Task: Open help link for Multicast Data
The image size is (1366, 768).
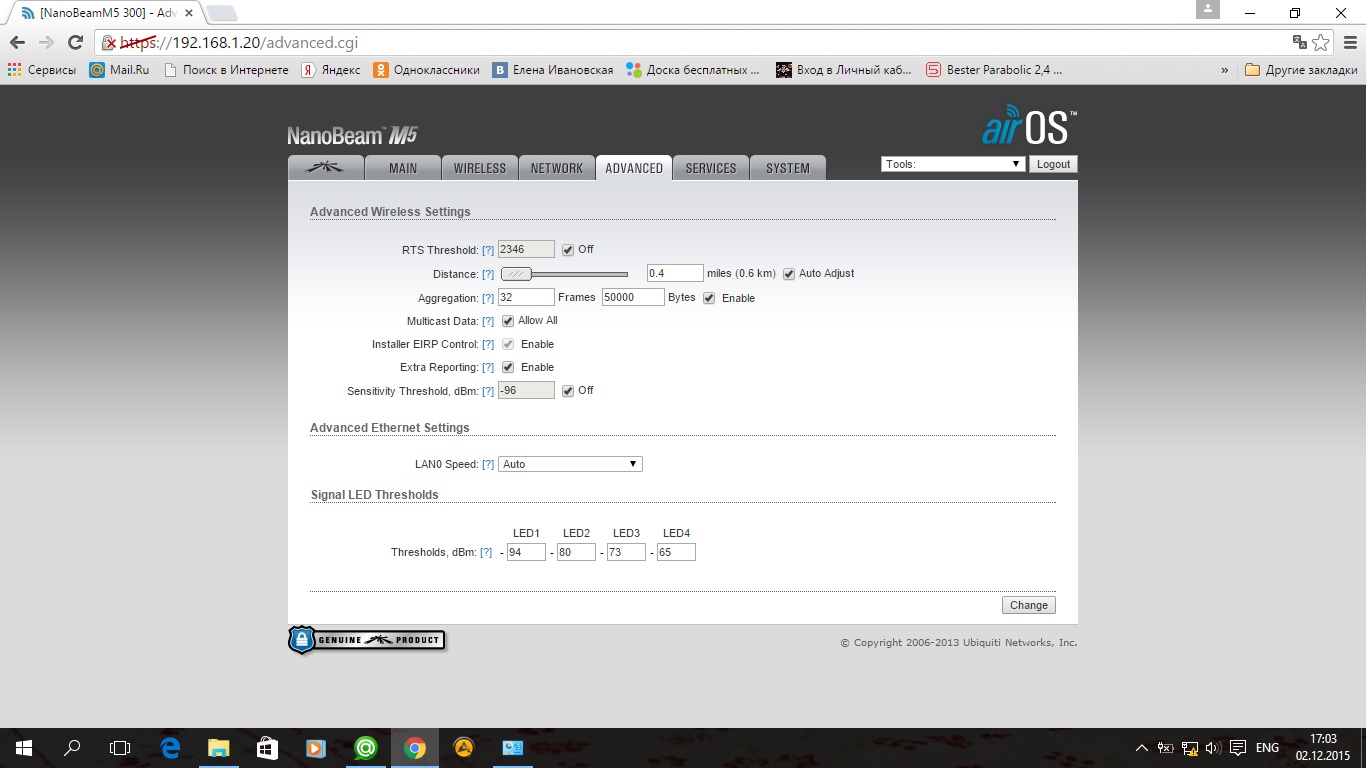Action: (488, 321)
